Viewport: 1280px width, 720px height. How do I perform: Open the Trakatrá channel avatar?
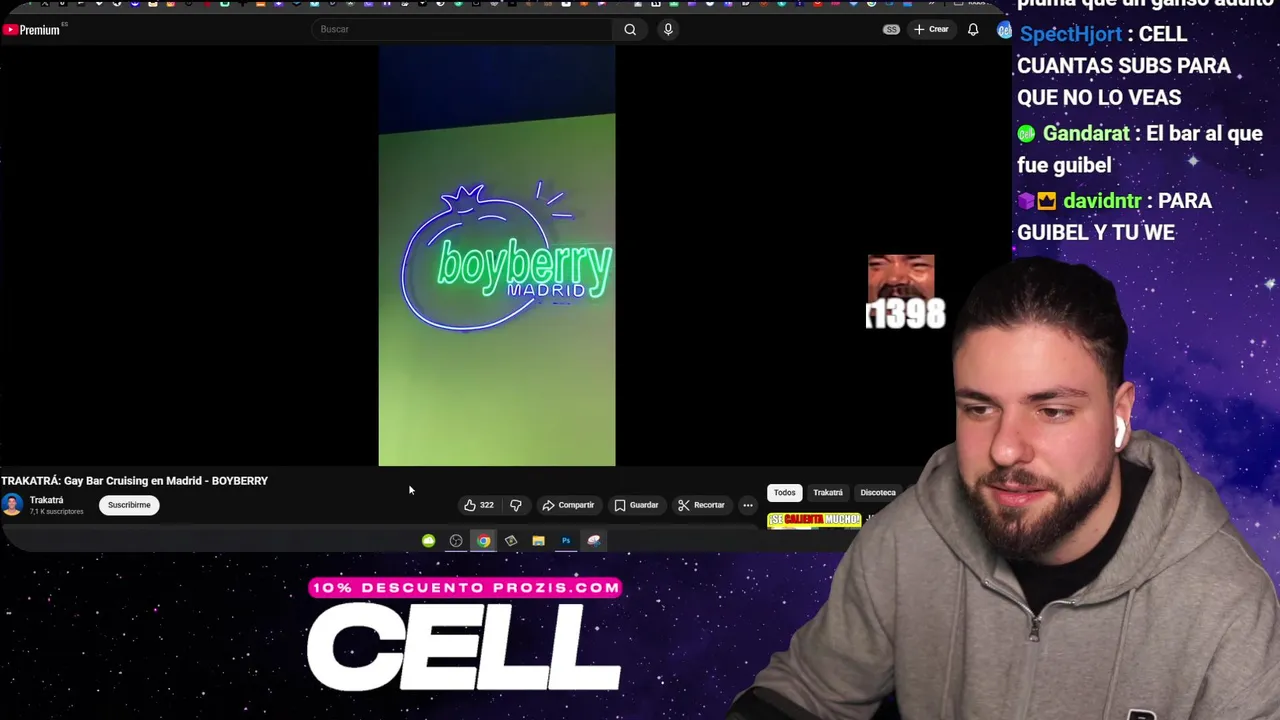12,505
